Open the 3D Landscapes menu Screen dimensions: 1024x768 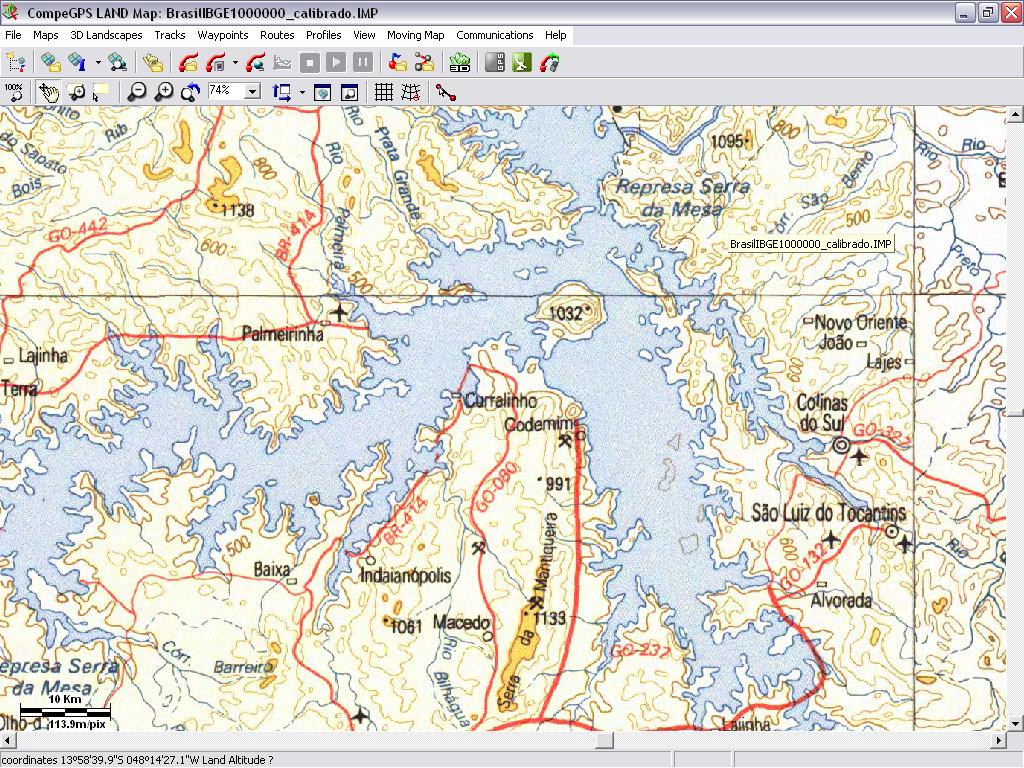point(106,35)
